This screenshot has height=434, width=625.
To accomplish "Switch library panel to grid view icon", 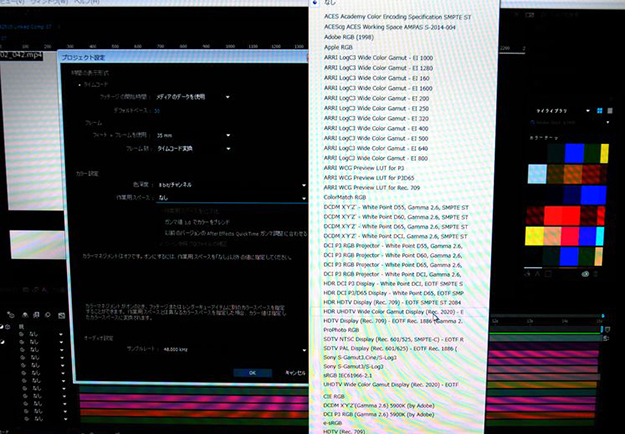I will click(x=599, y=111).
